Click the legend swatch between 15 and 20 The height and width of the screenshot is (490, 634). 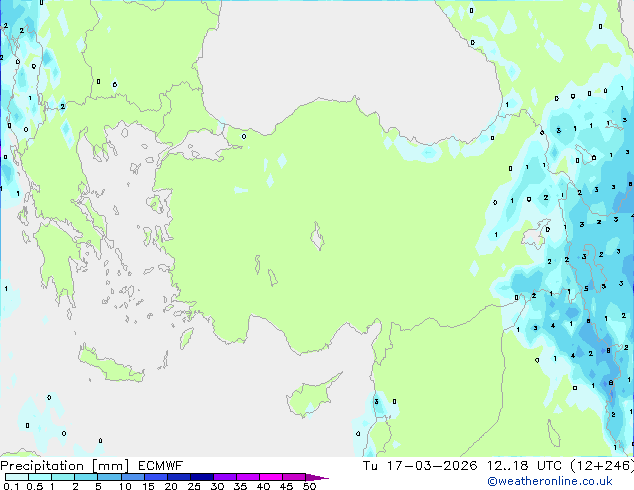155,477
